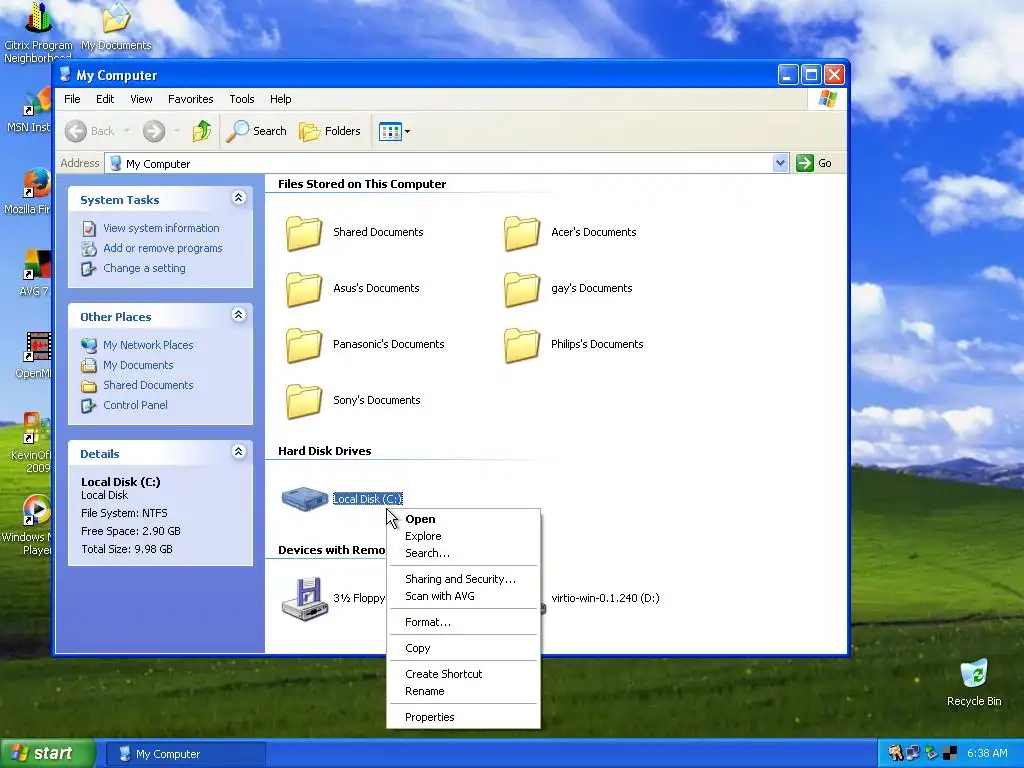Screen dimensions: 1024x768
Task: Collapse the System Tasks panel
Action: (238, 198)
